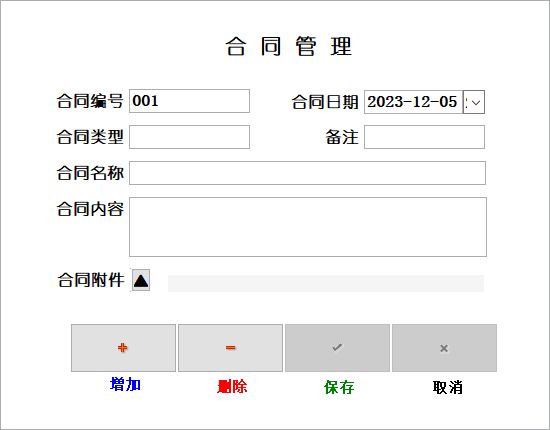Click the 合同管理 title heading

click(x=288, y=46)
